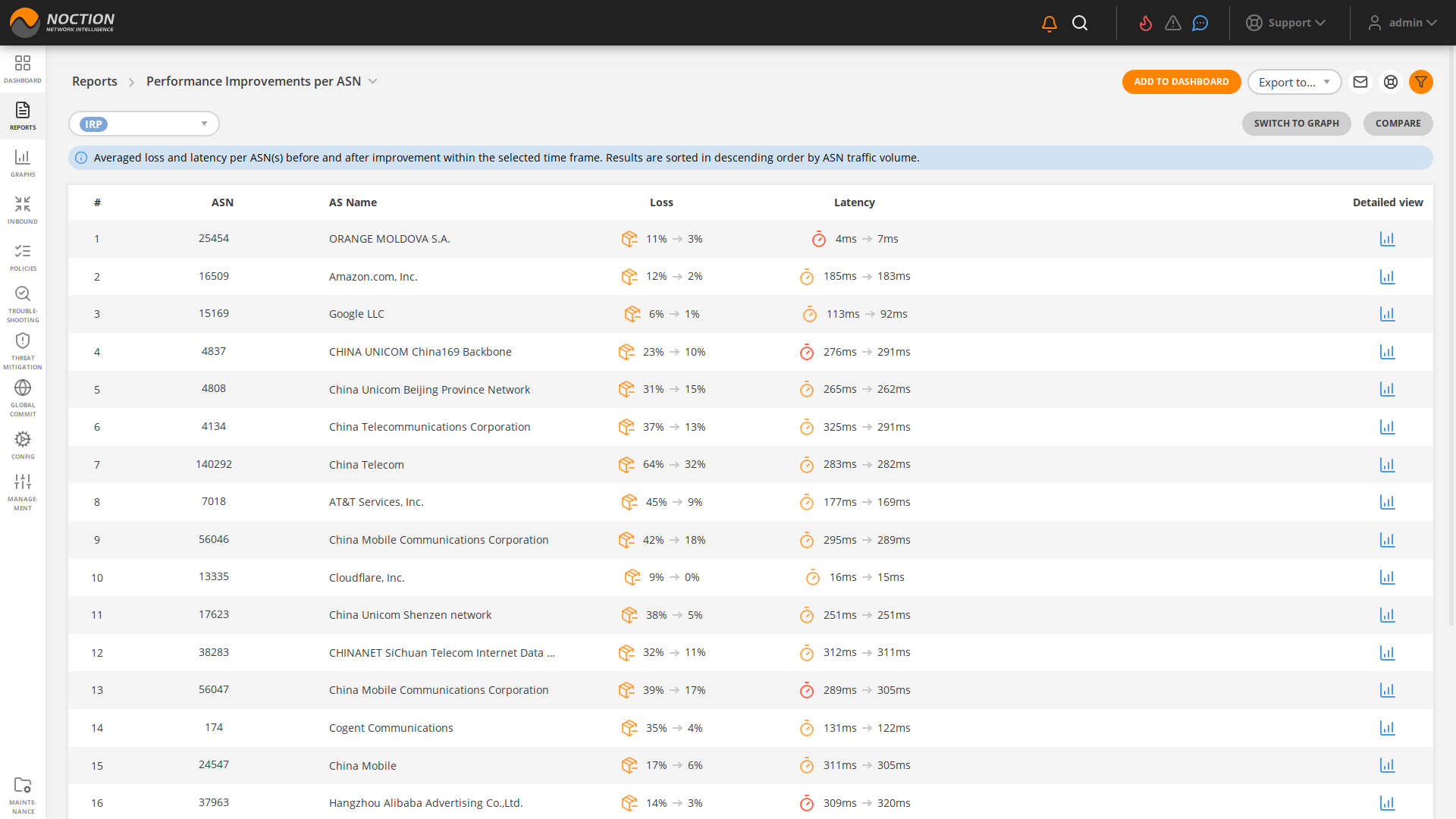1456x819 pixels.
Task: Open notifications via the bell icon
Action: (x=1049, y=23)
